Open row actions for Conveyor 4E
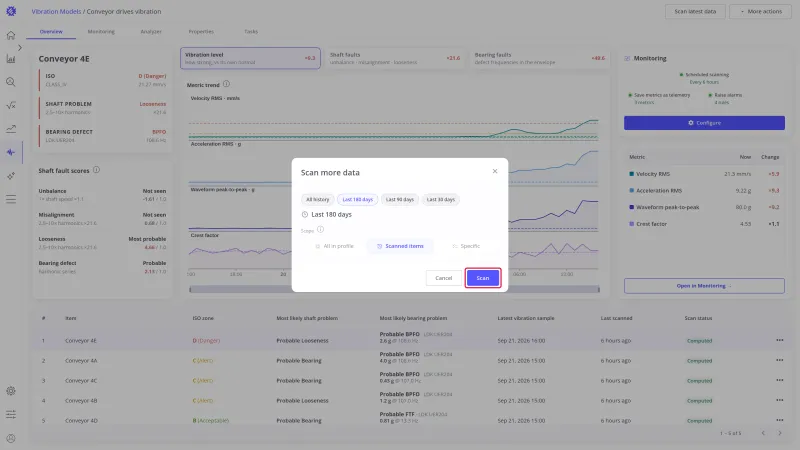This screenshot has width=800, height=450. tap(780, 340)
